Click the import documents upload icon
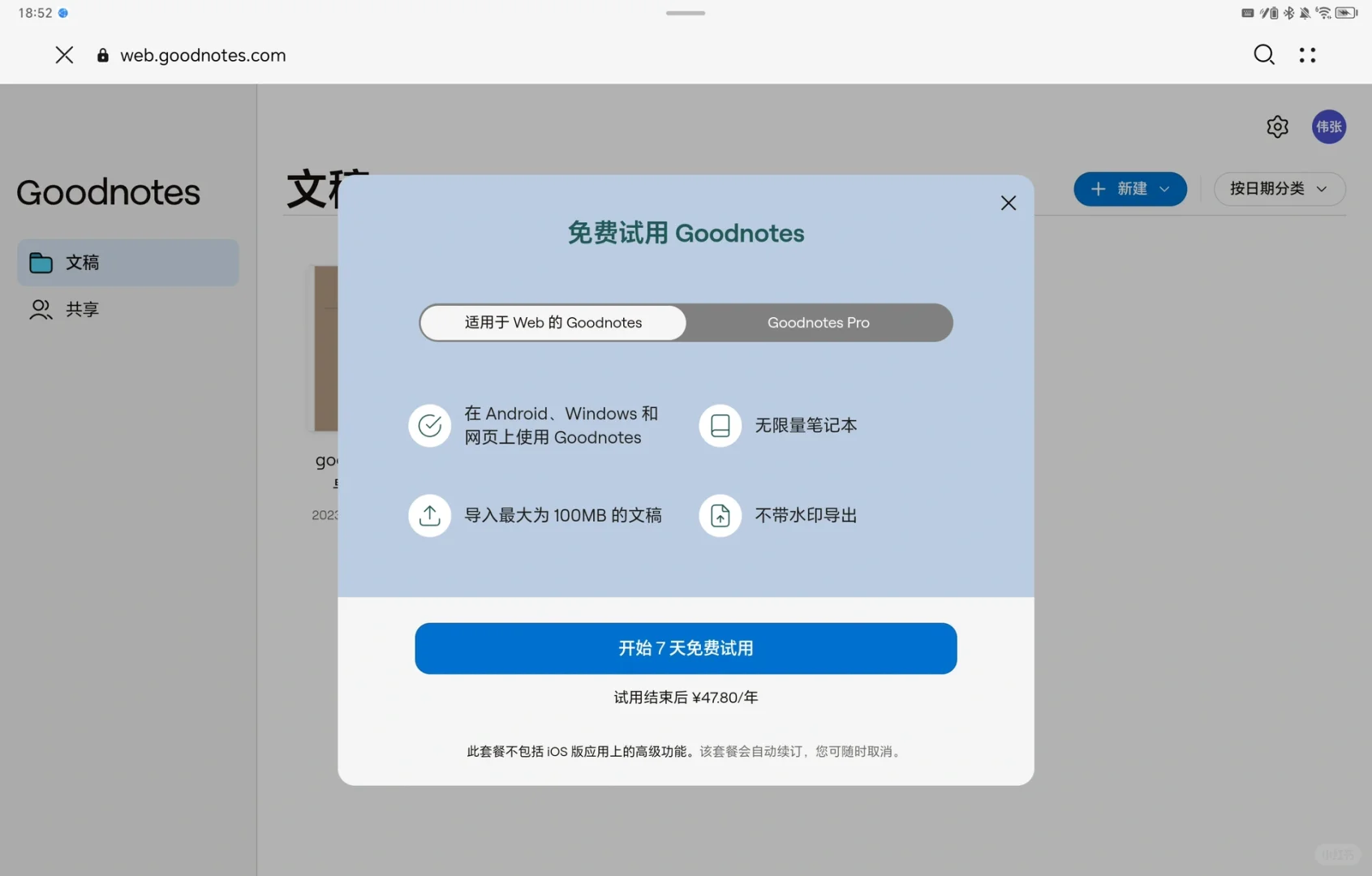 point(429,515)
